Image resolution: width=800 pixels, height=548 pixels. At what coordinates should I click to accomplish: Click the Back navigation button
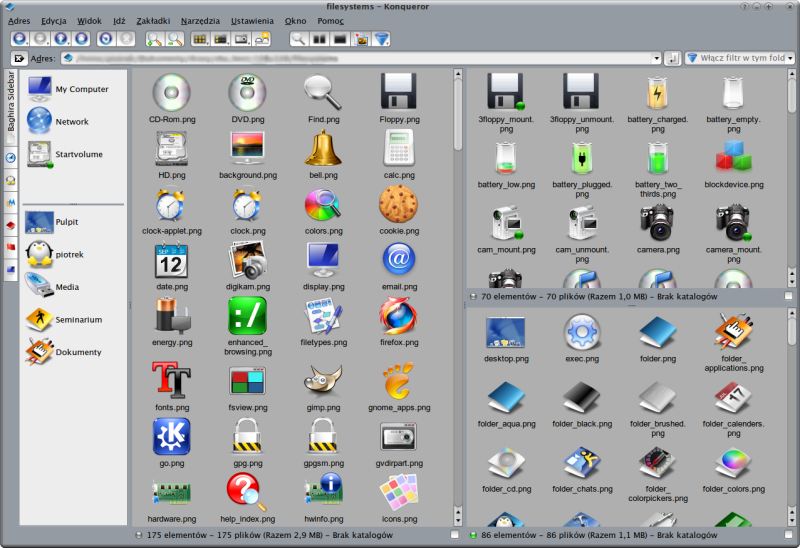pyautogui.click(x=19, y=39)
